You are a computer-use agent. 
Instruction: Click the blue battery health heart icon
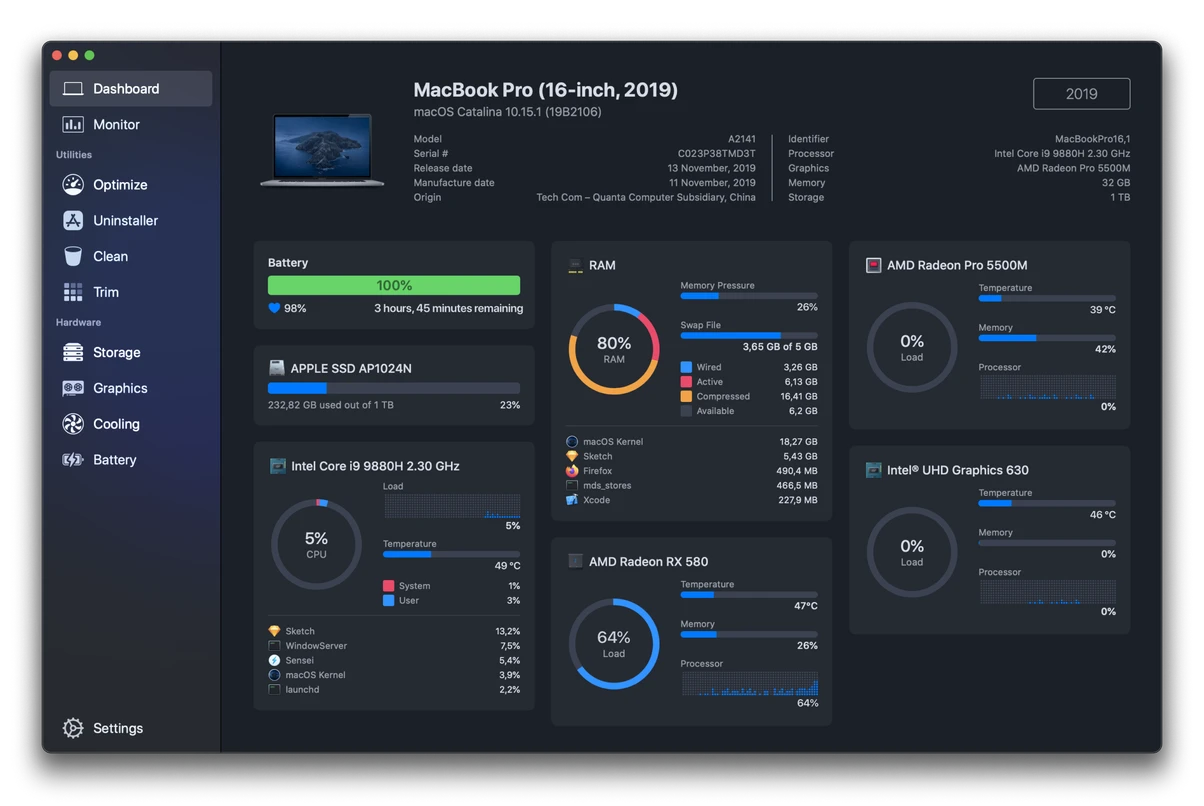[274, 309]
